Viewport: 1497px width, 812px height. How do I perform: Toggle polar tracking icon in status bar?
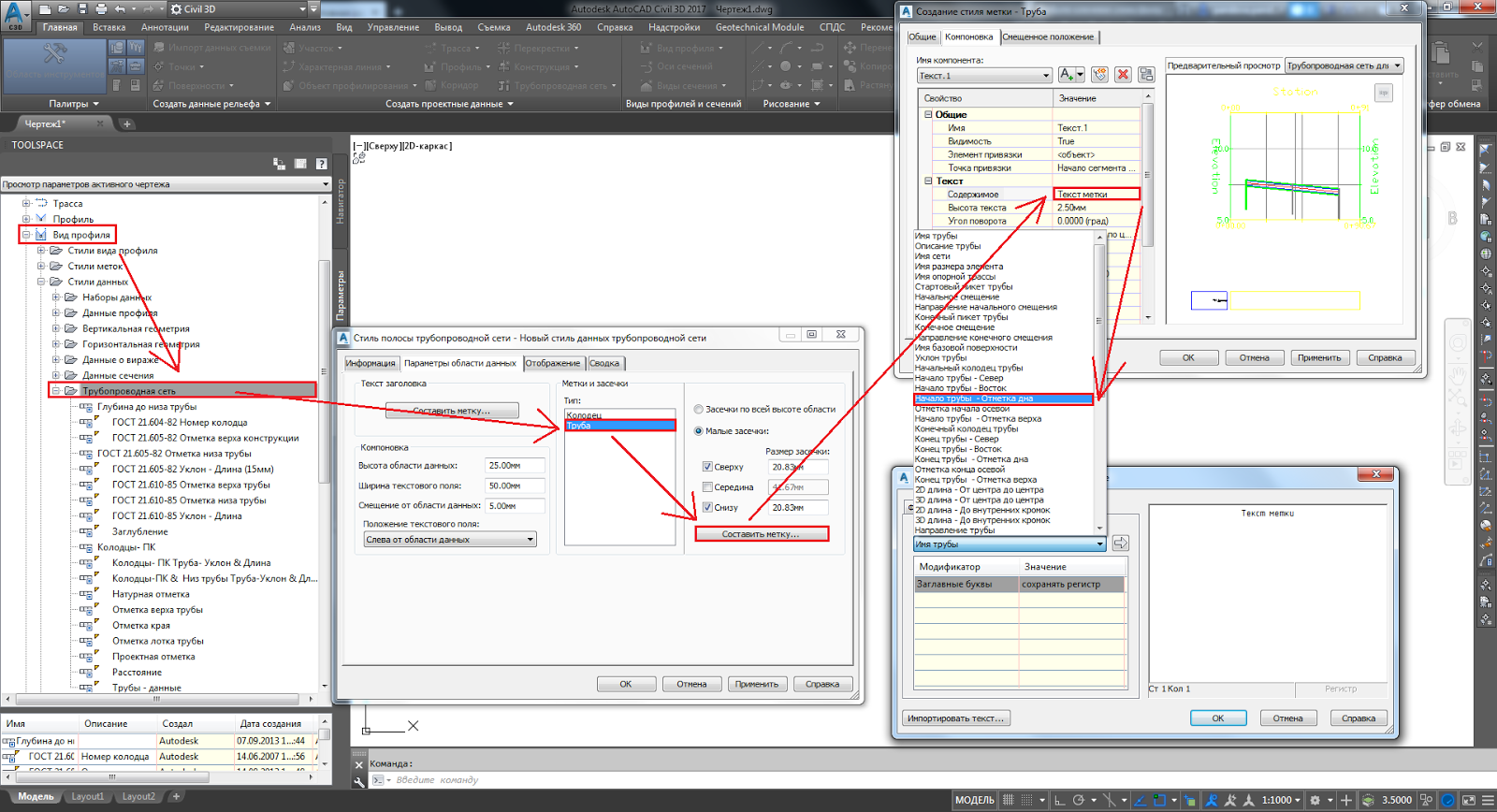(x=1079, y=800)
